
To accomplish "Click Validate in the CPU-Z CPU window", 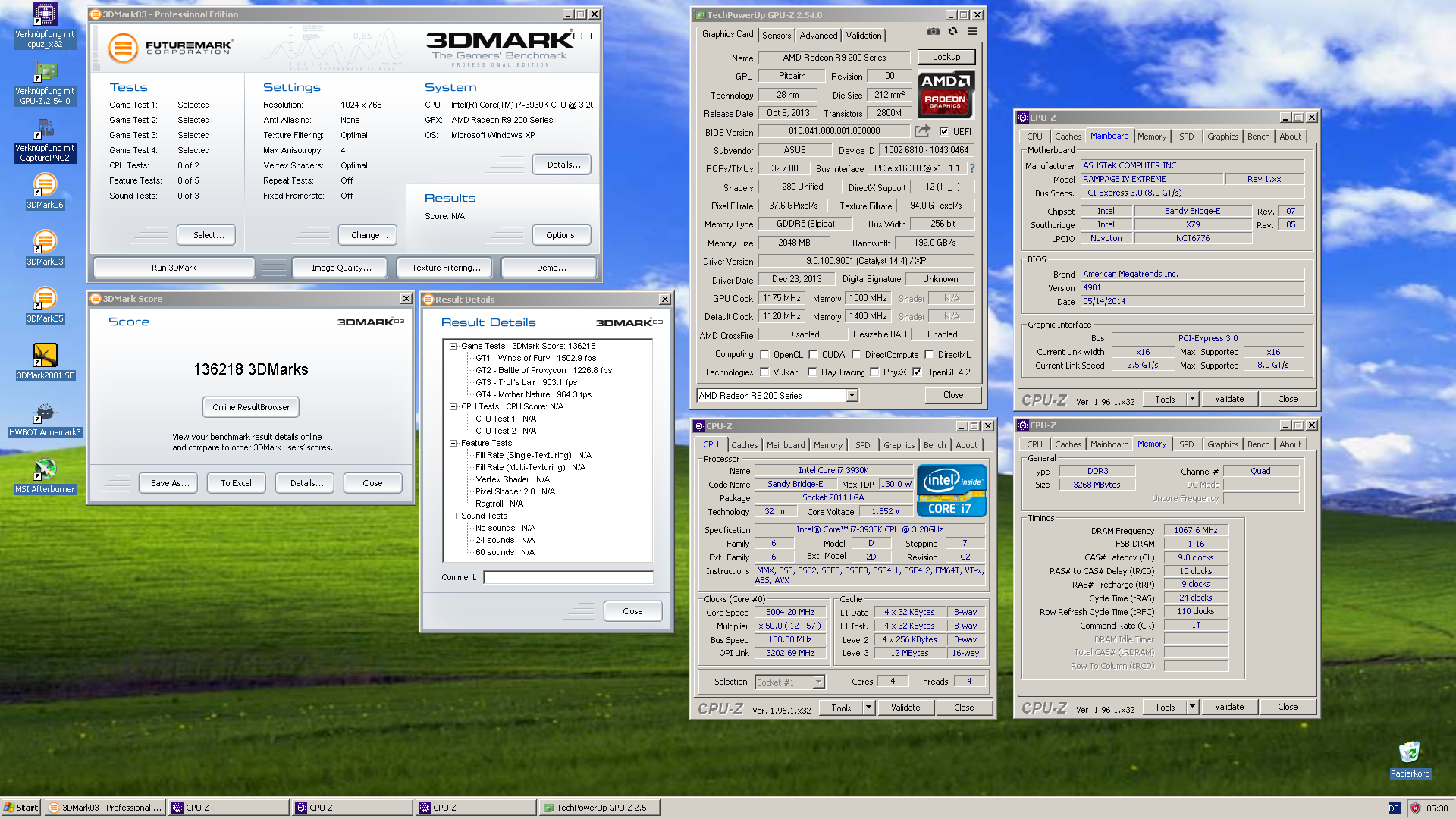I will click(905, 708).
